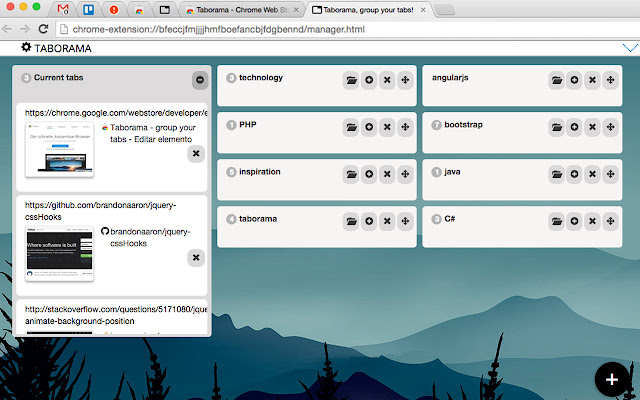The image size is (640, 400).
Task: Add current tab to technology group
Action: (x=369, y=80)
